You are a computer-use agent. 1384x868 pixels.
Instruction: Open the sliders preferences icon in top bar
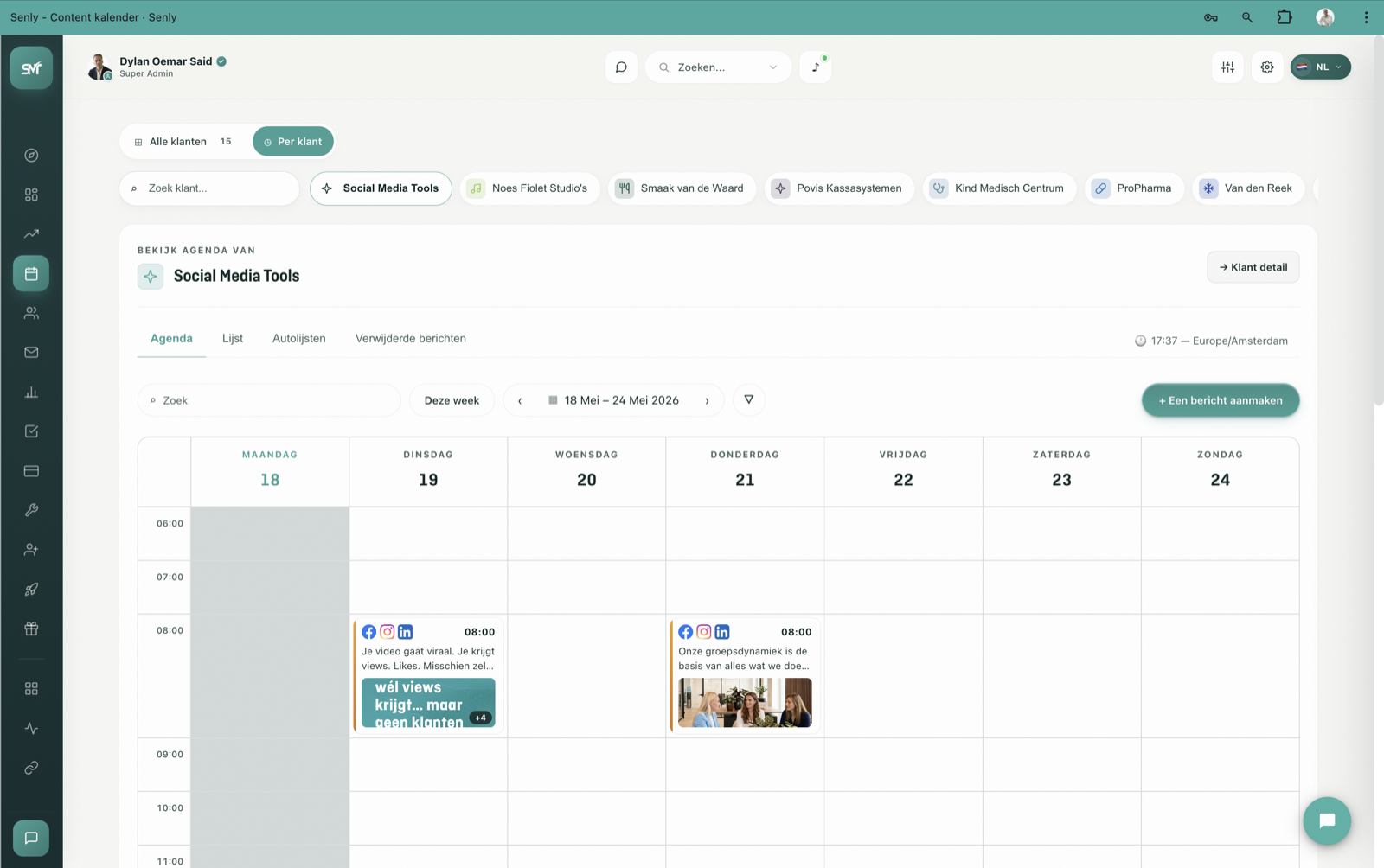[x=1227, y=67]
